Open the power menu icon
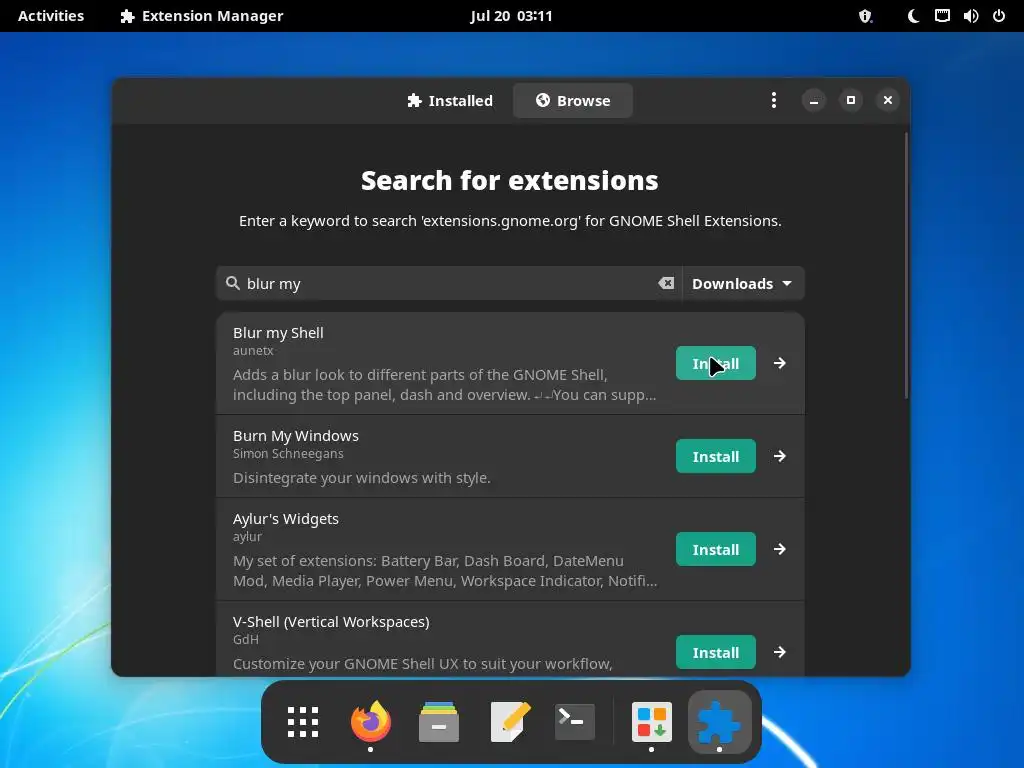This screenshot has height=768, width=1024. coord(999,16)
